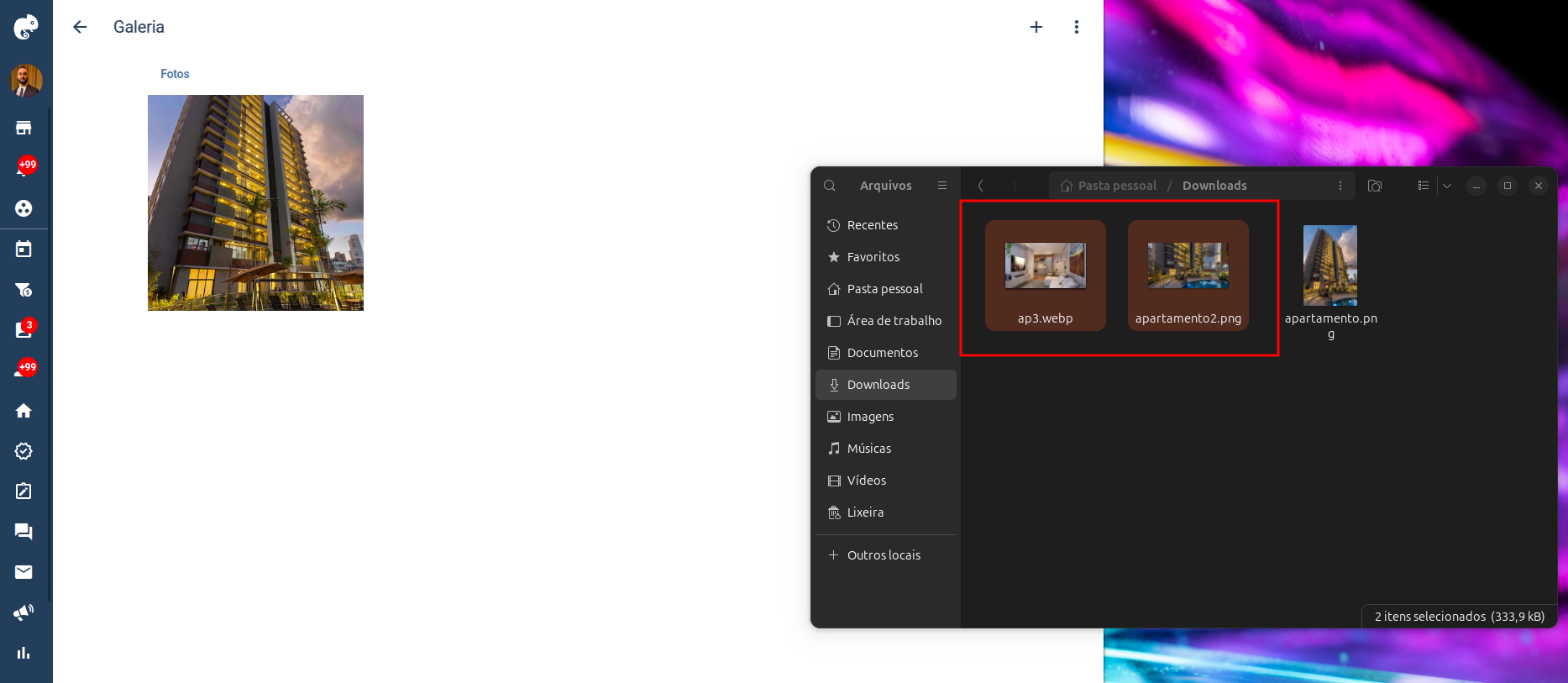Open the megaphone campaigns icon
Viewport: 1568px width, 683px height.
tap(24, 612)
